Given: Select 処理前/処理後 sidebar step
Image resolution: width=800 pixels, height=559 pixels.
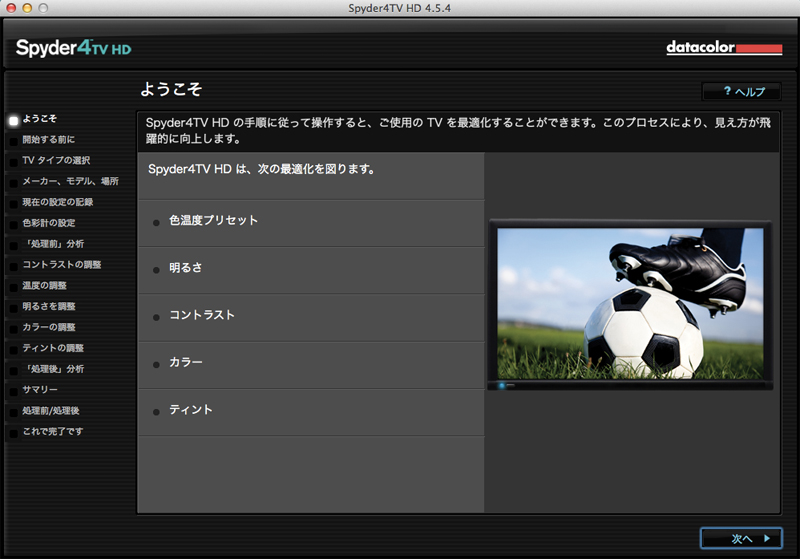Looking at the screenshot, I should [x=51, y=411].
